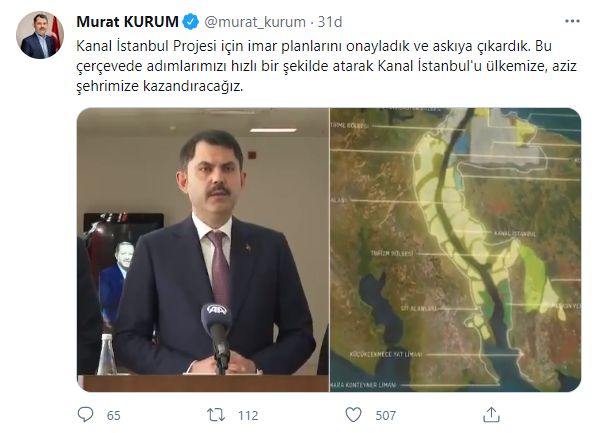Click Küçükçekmece Yat Limanı map label
This screenshot has height=433, width=595.
tap(386, 354)
